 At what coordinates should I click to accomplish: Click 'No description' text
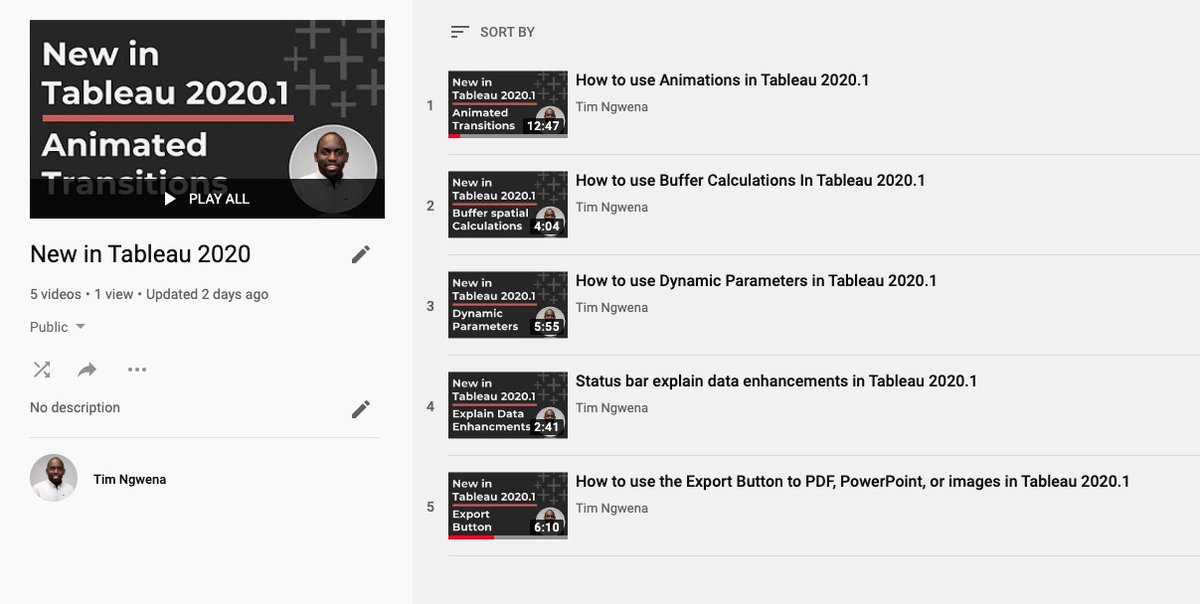(75, 408)
